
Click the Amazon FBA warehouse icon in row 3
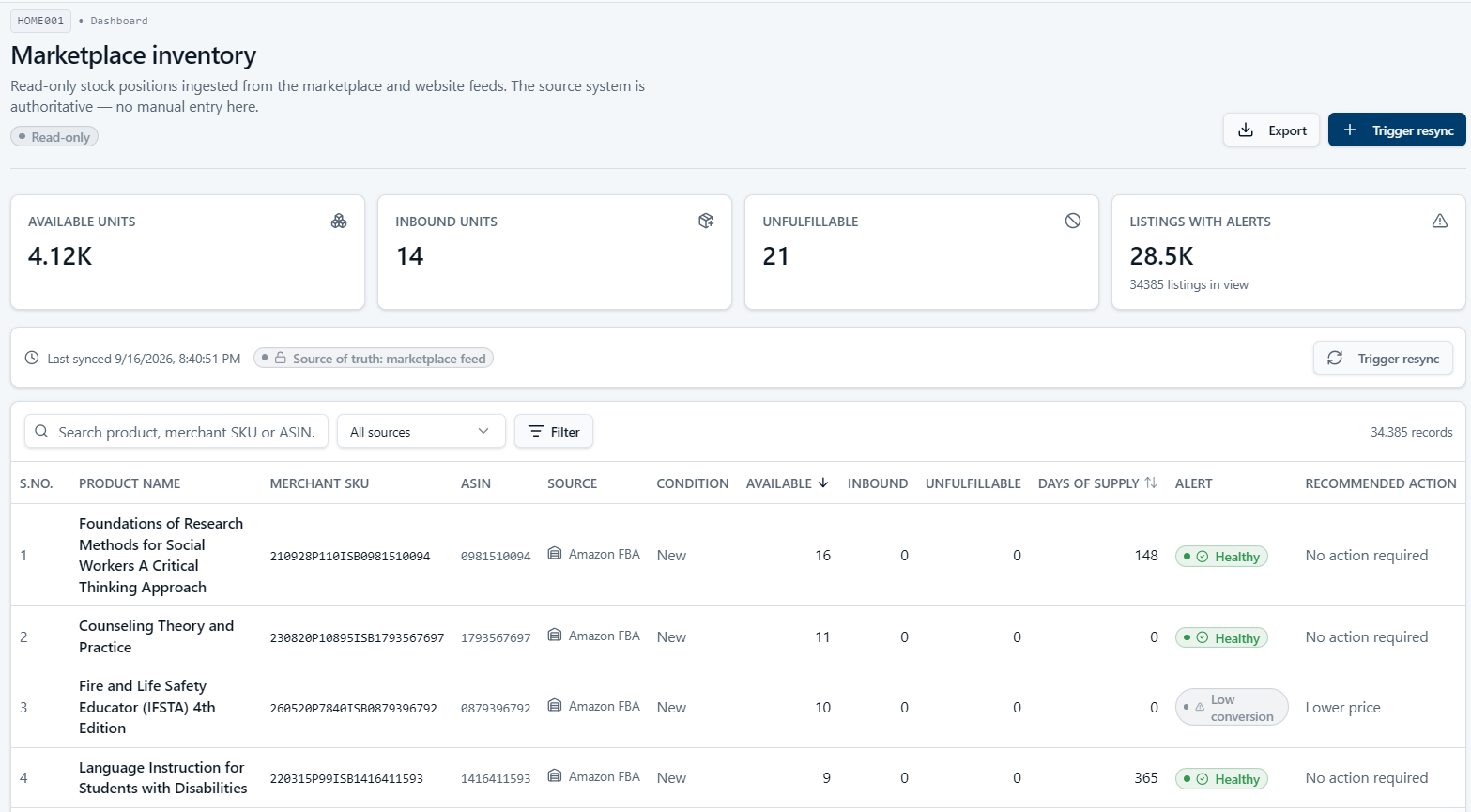coord(555,706)
